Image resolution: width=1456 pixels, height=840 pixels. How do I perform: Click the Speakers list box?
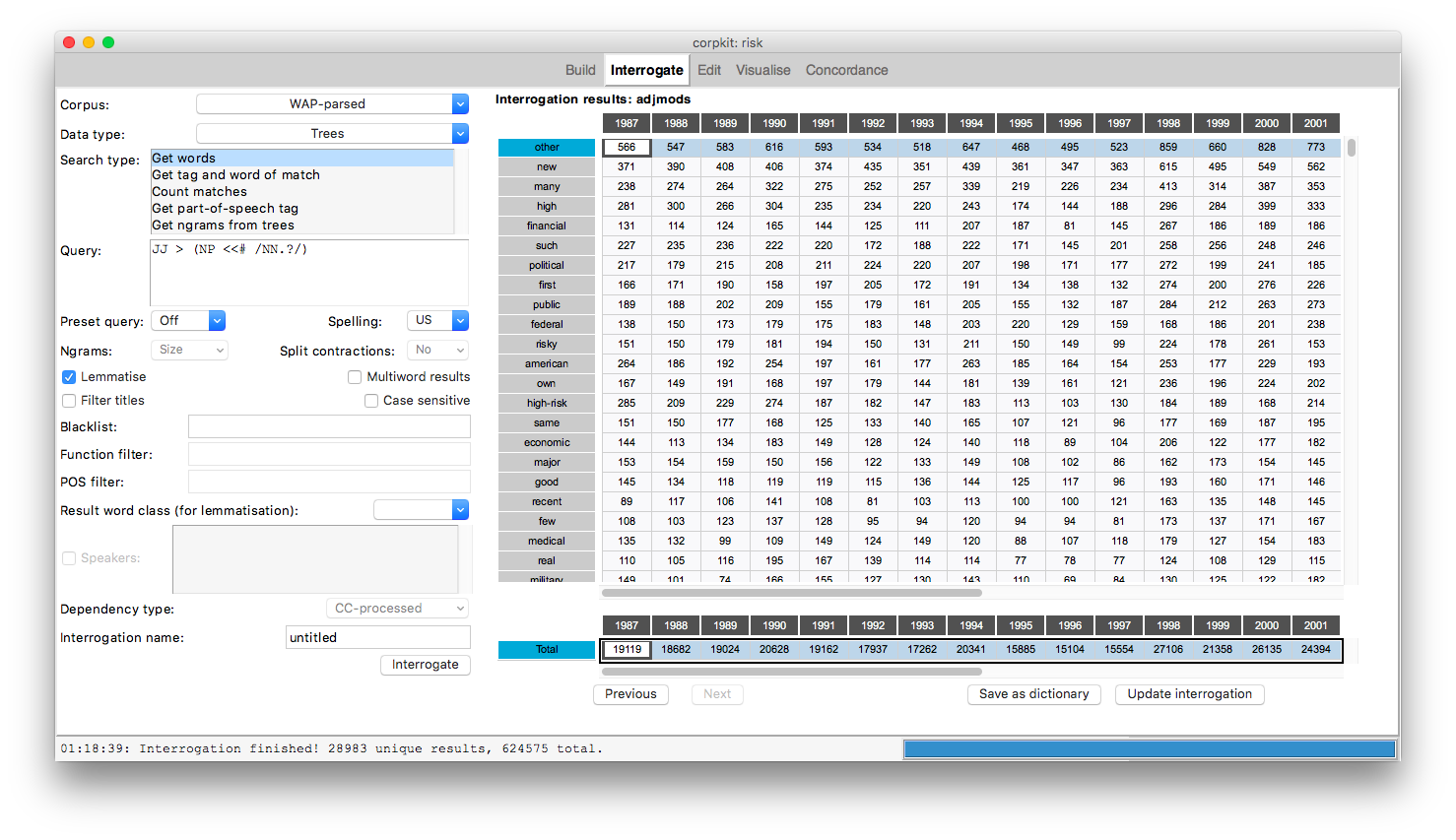click(x=315, y=558)
